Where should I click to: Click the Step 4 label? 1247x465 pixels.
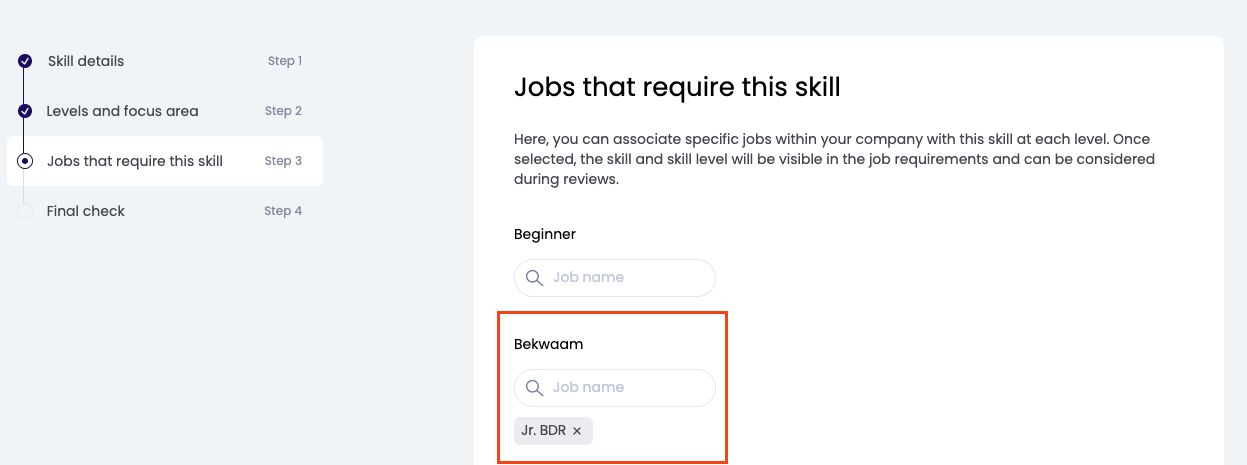pyautogui.click(x=283, y=211)
